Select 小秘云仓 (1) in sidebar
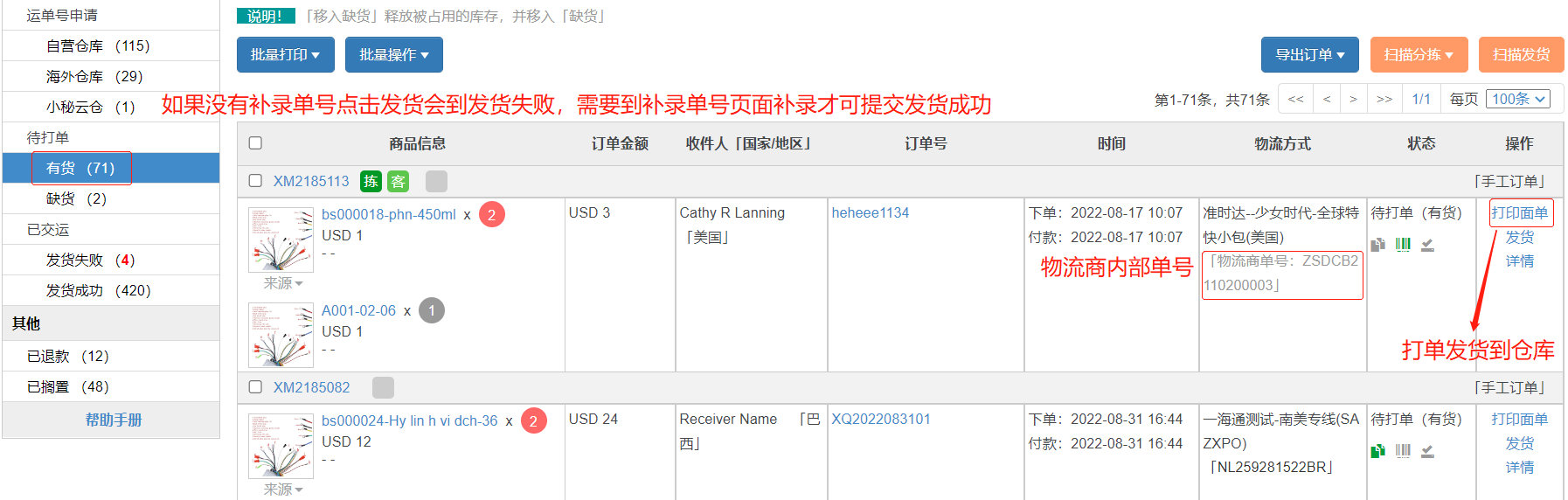This screenshot has height=500, width=1568. [111, 107]
